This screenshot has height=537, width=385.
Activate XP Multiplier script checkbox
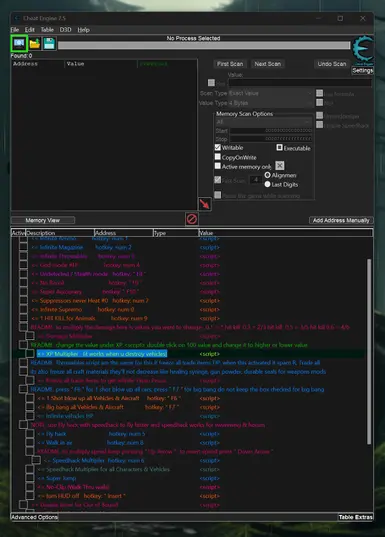click(x=30, y=354)
